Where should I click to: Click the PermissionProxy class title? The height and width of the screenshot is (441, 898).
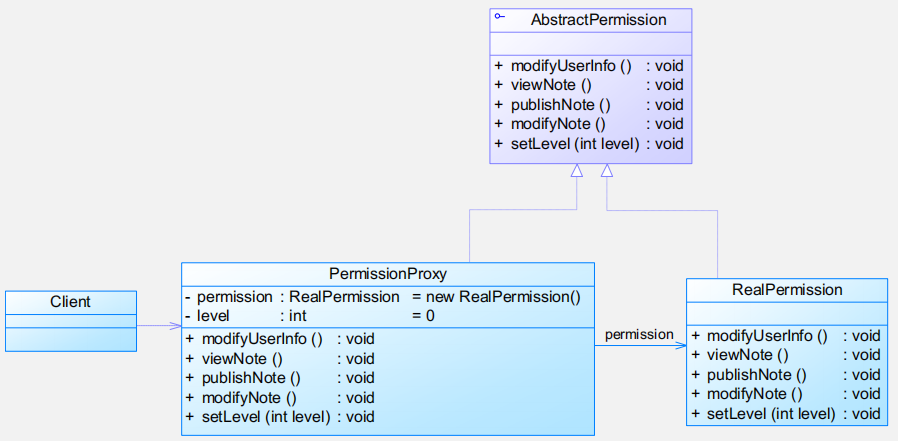coord(388,274)
